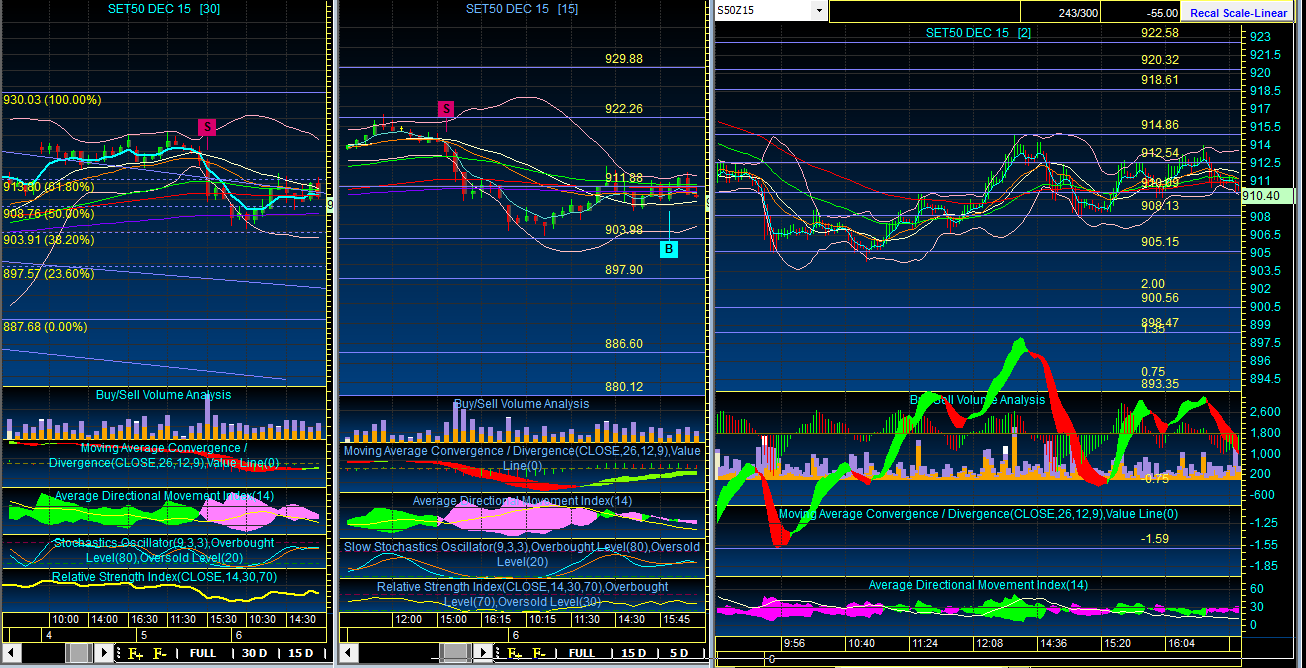Click the 905.15 level in 2-minute chart
Screen dimensions: 1306x668
click(x=1160, y=242)
